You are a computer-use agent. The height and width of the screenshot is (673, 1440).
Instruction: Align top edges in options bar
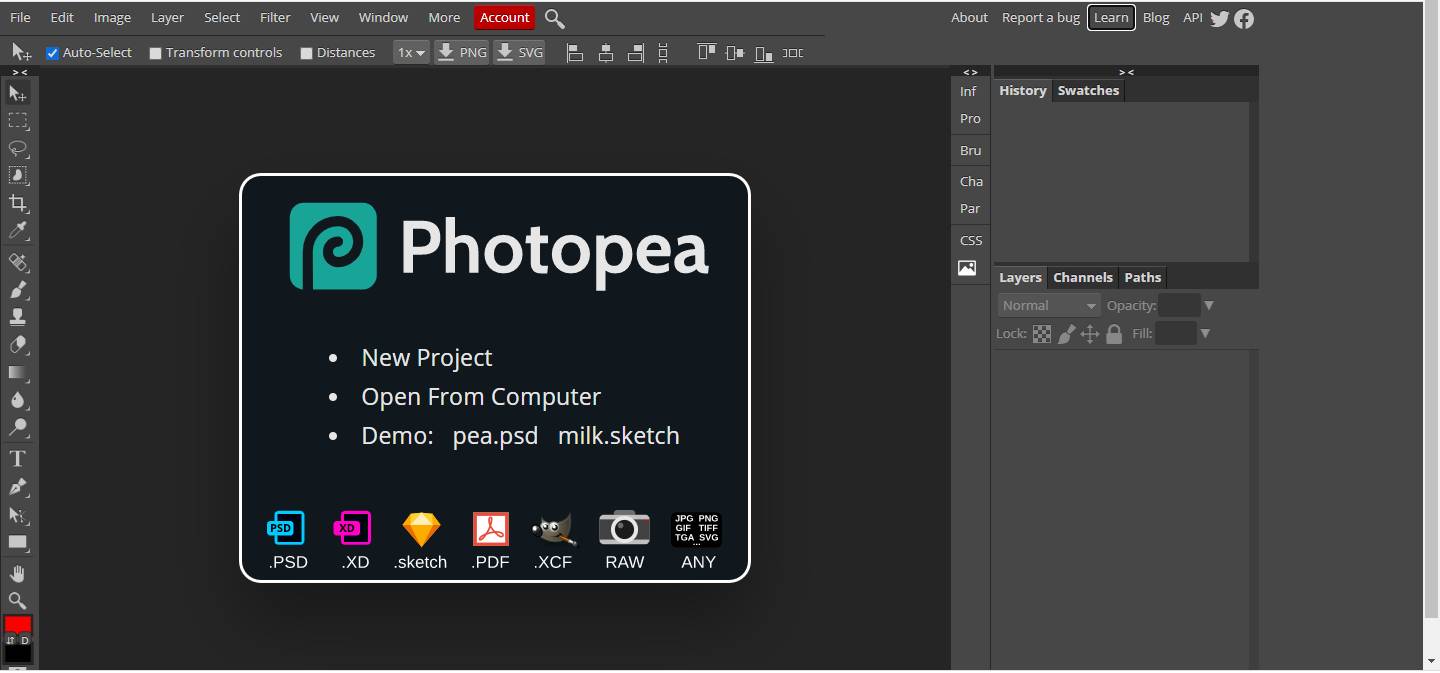point(707,53)
